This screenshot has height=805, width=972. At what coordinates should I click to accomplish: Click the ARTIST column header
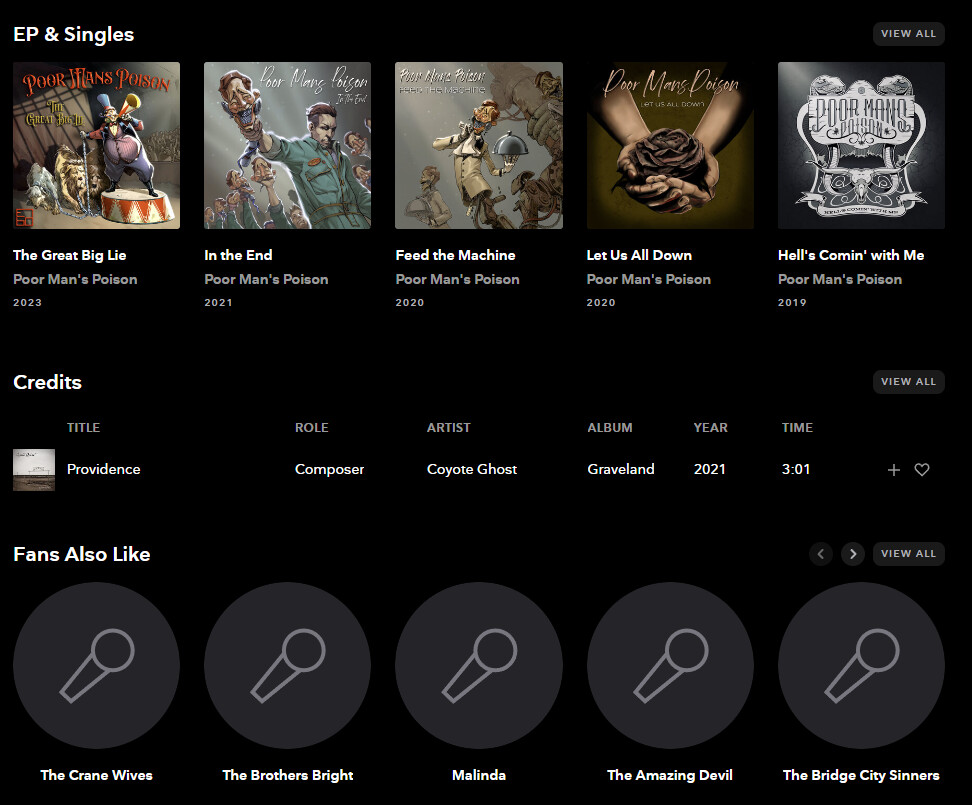(x=448, y=428)
